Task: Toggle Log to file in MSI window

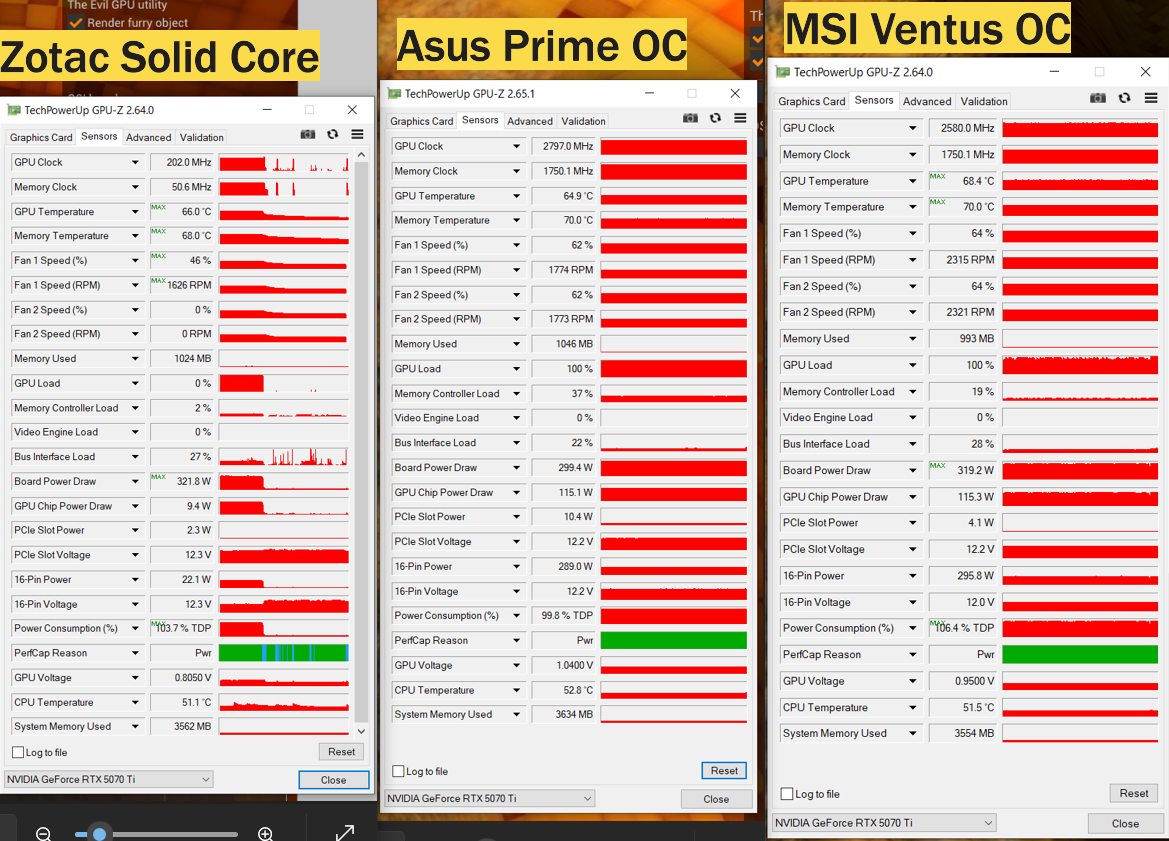Action: coord(787,794)
